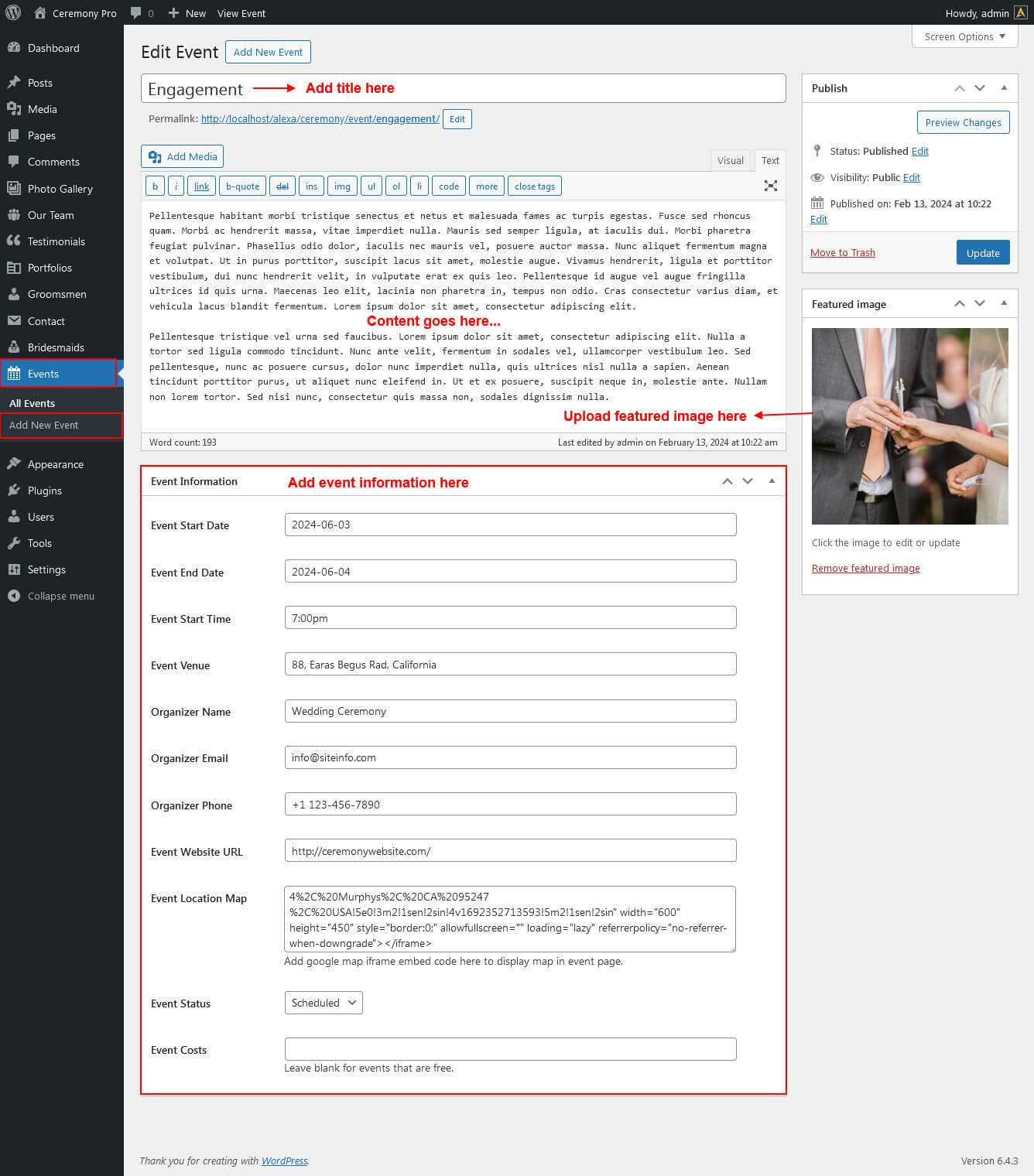
Task: Move Event Information box down
Action: tap(748, 481)
